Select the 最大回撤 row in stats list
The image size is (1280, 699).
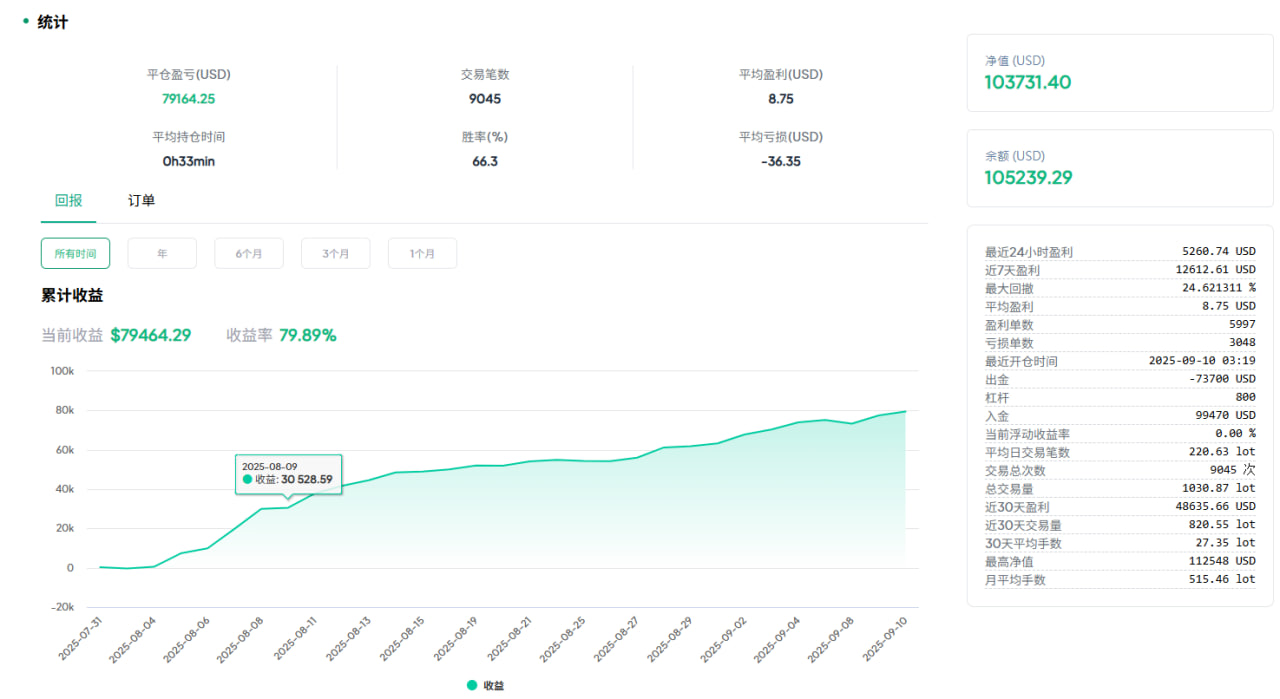click(1120, 288)
